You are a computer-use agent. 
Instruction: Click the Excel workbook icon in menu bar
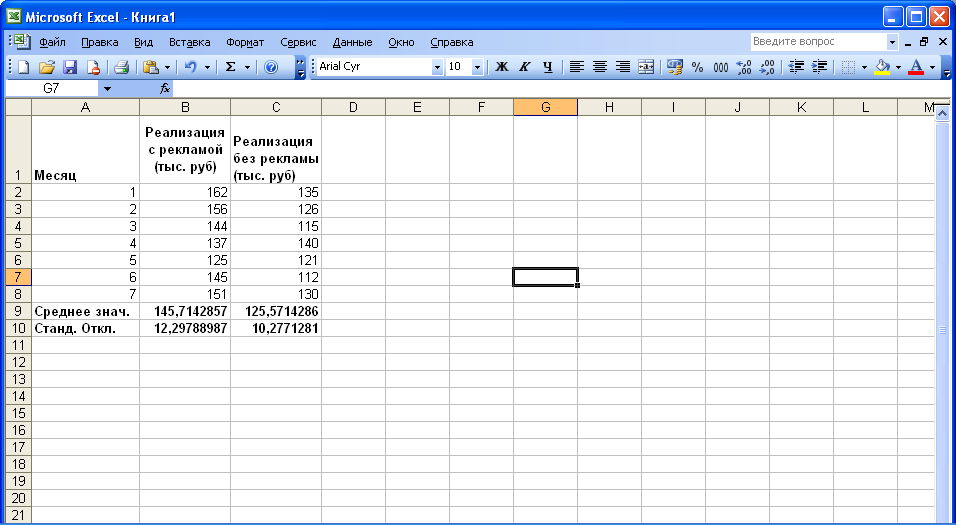point(23,42)
